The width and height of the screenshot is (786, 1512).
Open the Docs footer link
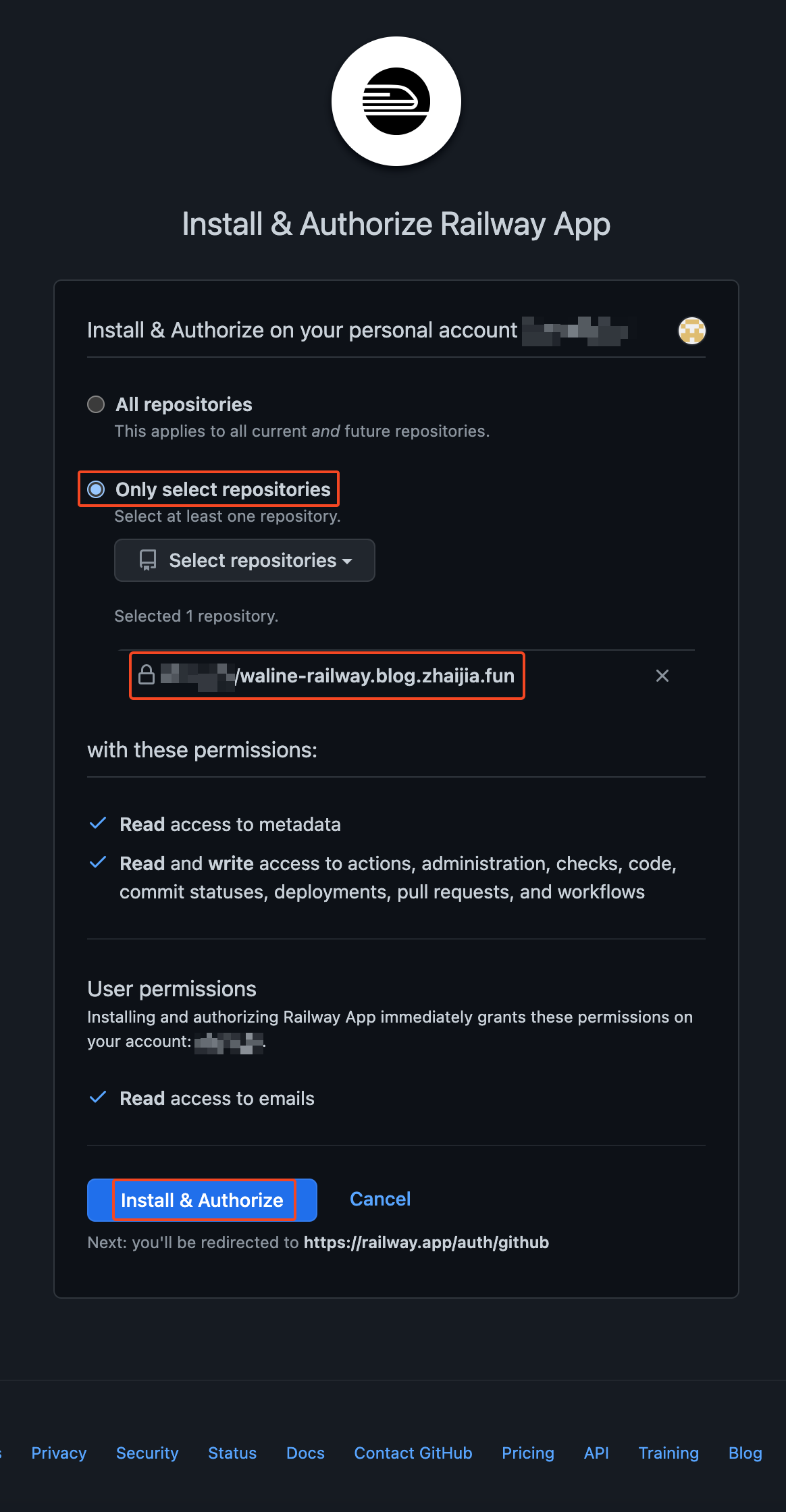(x=305, y=1453)
